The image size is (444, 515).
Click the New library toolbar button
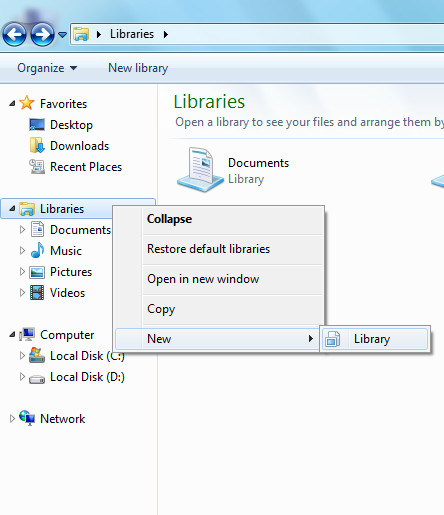click(138, 68)
